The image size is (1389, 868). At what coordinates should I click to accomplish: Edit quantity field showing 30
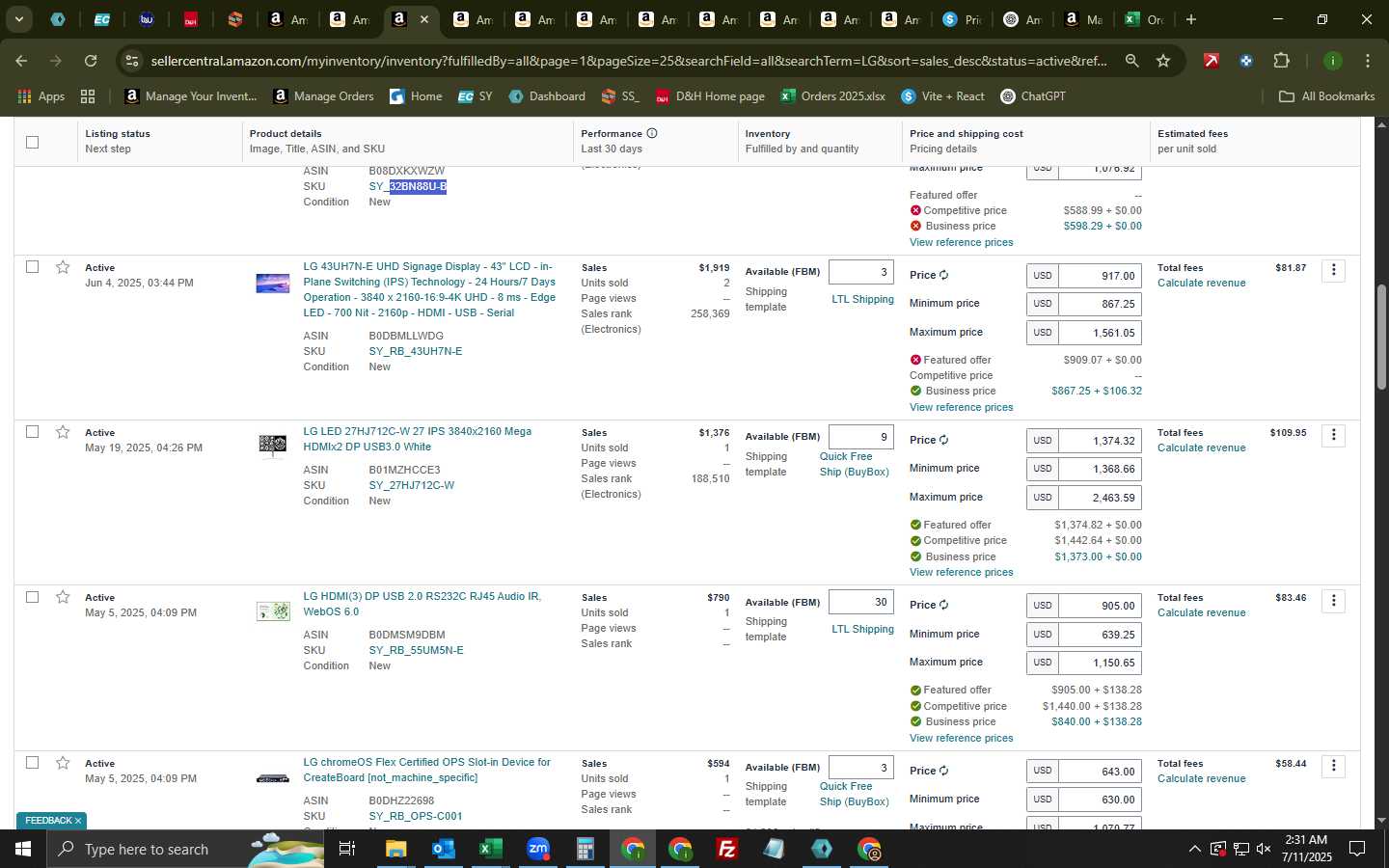(x=861, y=602)
